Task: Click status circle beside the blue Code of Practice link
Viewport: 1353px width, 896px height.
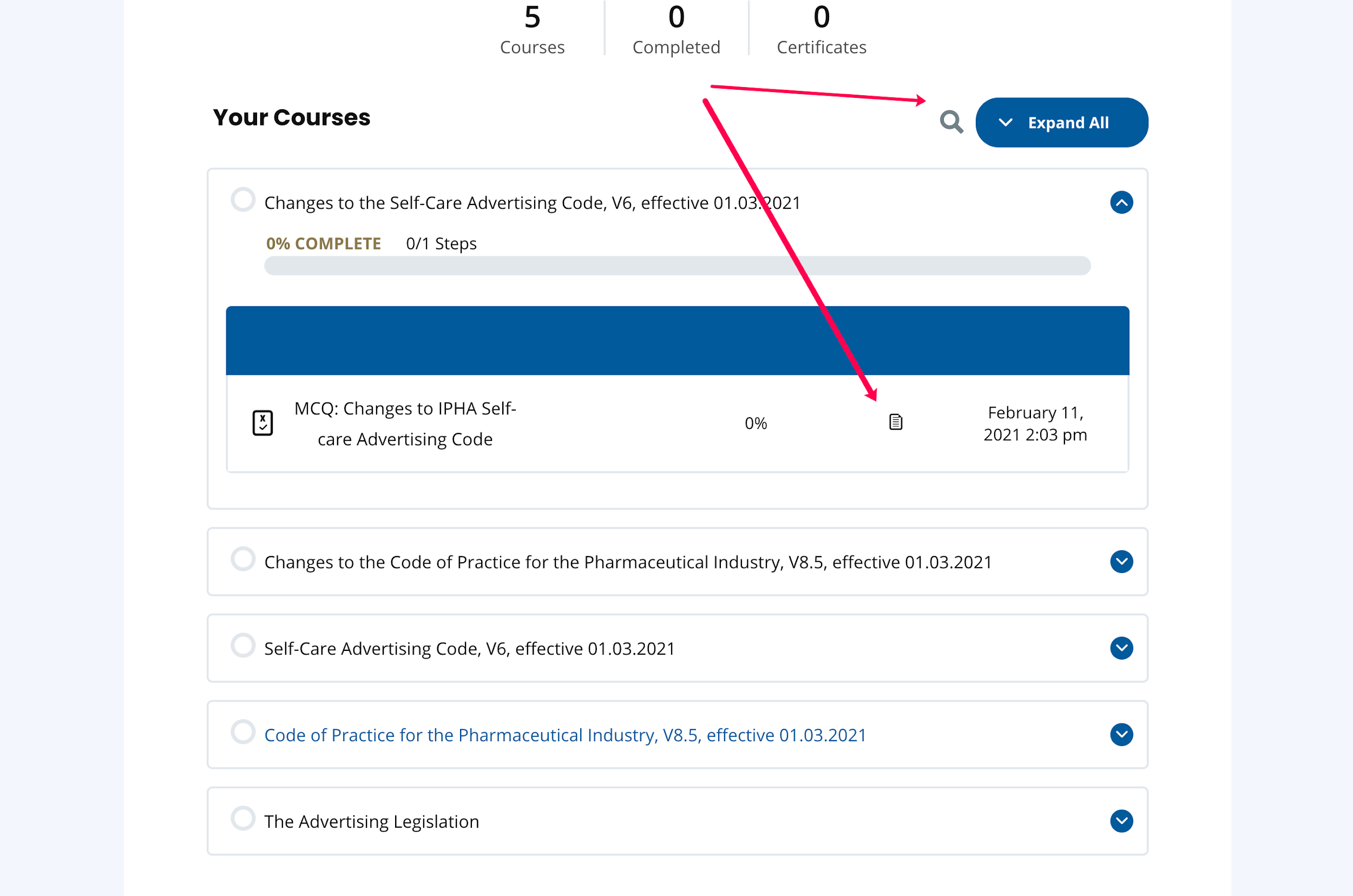Action: 243,732
